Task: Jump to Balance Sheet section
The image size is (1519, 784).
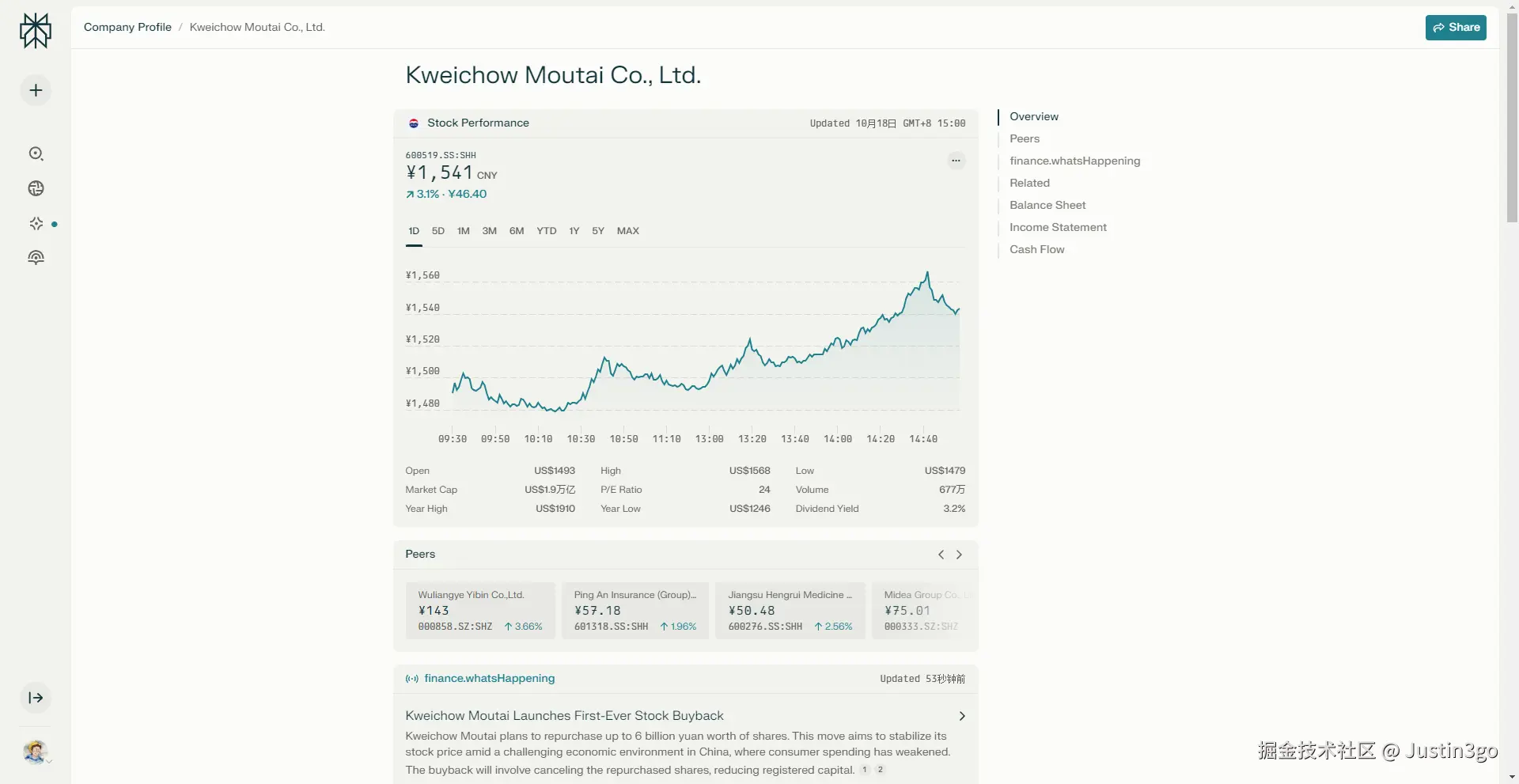Action: (x=1047, y=205)
